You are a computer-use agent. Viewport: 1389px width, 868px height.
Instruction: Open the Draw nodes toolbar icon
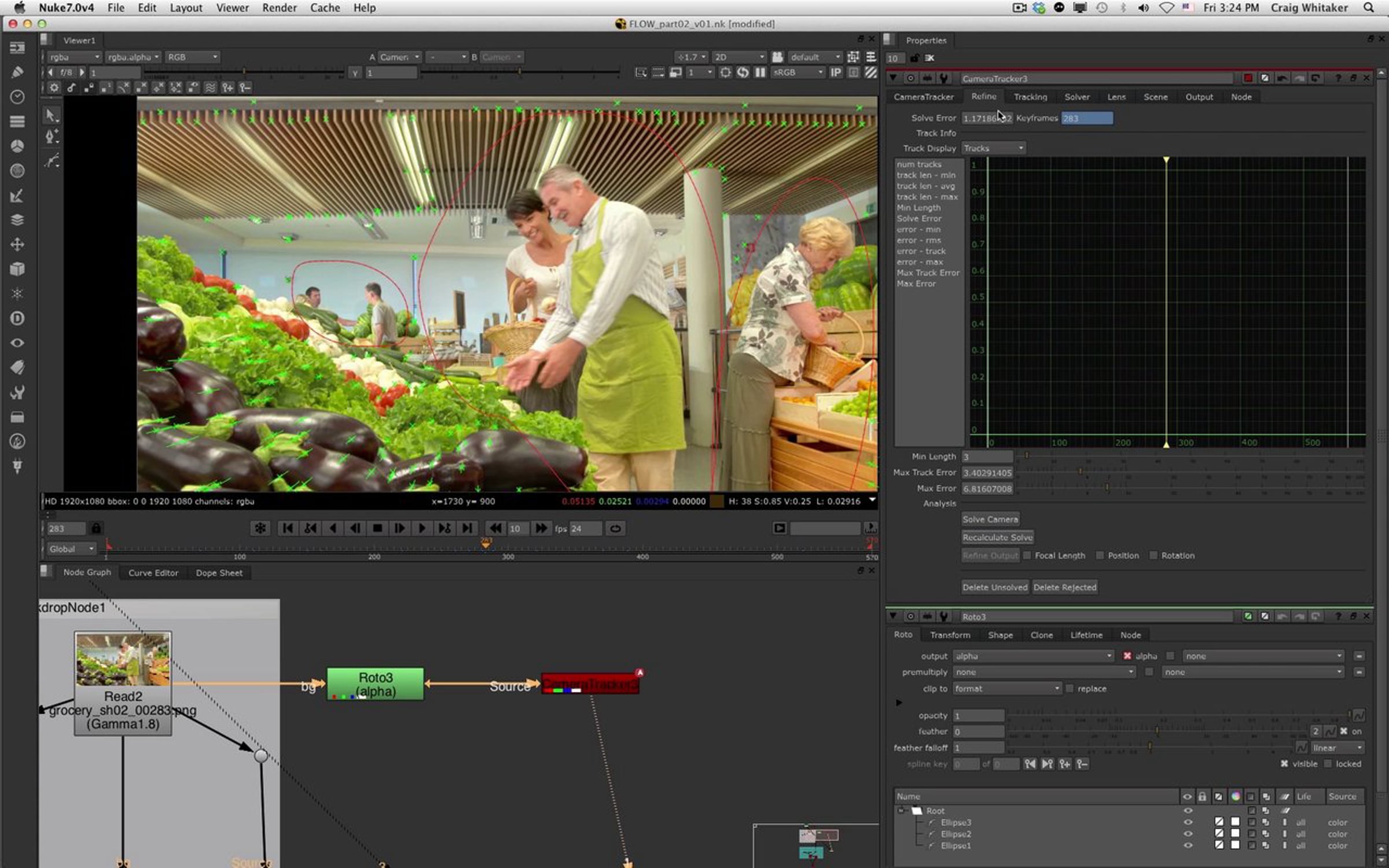(x=17, y=72)
